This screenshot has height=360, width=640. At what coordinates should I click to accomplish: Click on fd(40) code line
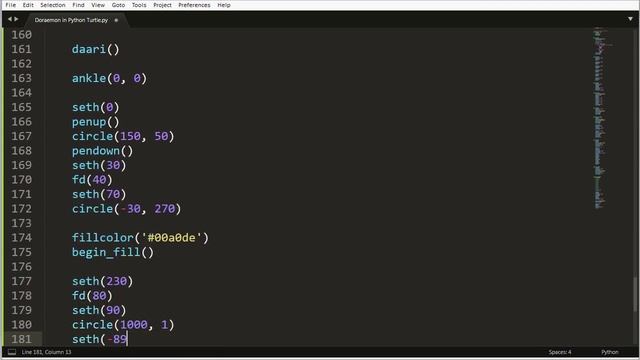point(92,180)
